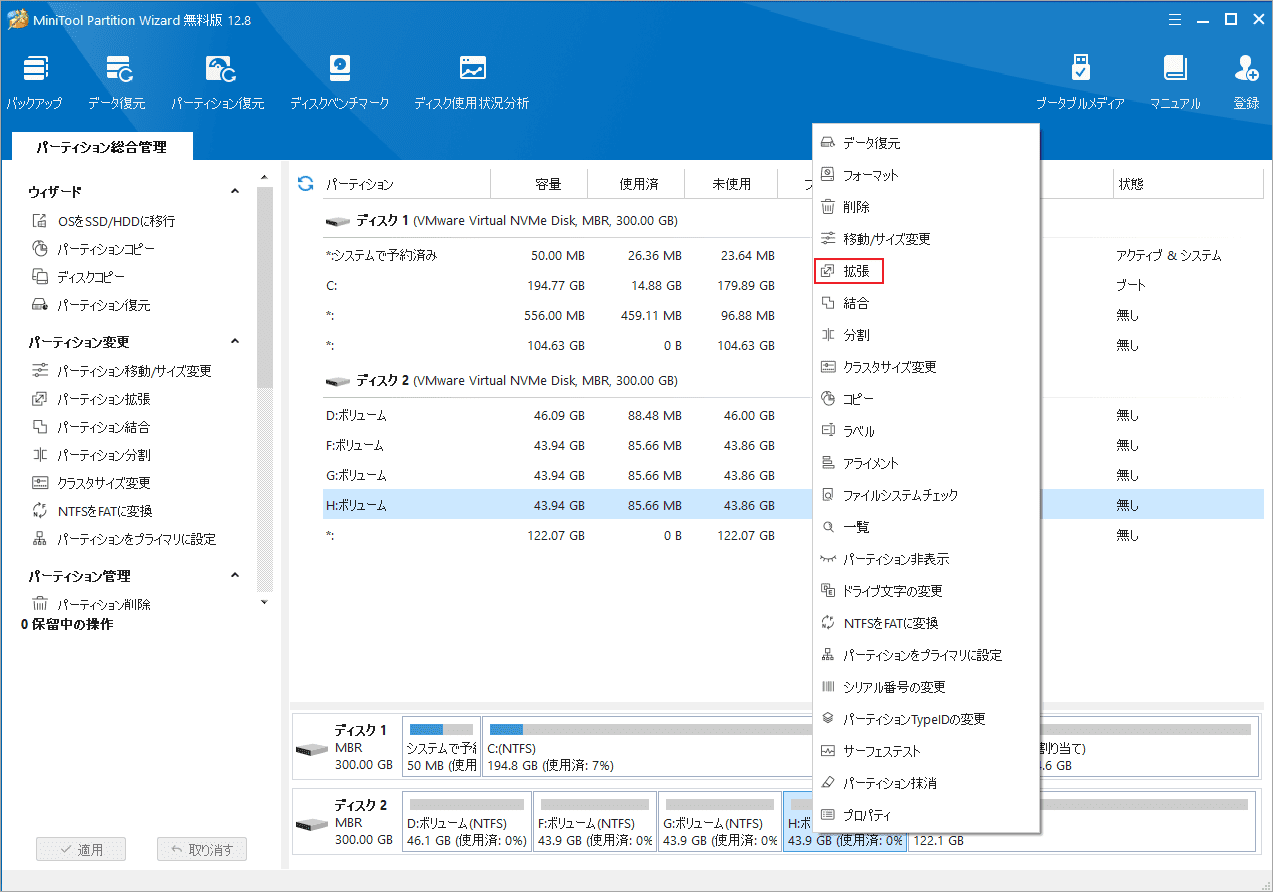
Task: Launch データ復元 from the top toolbar
Action: pos(119,78)
